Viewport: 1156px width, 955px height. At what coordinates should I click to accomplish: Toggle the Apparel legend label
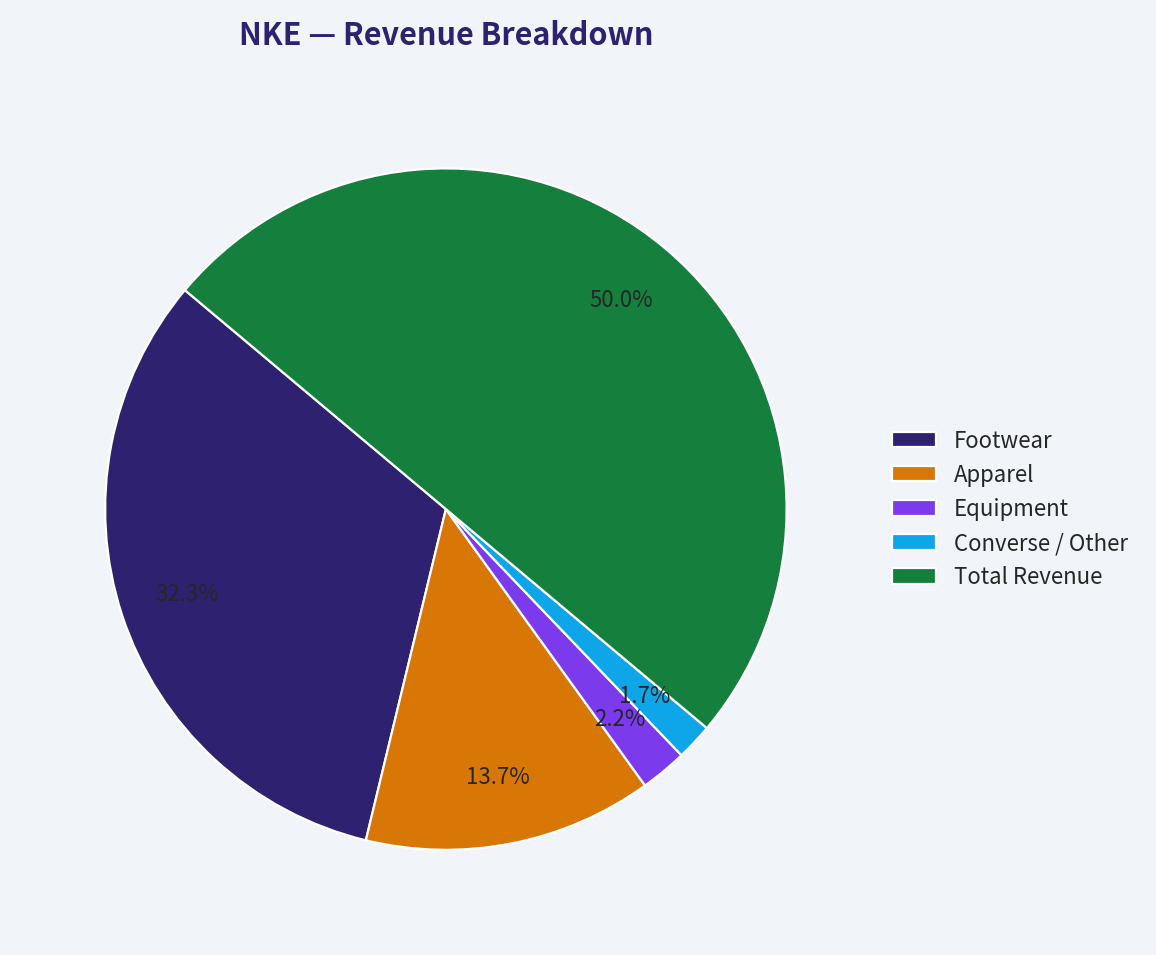coord(993,473)
